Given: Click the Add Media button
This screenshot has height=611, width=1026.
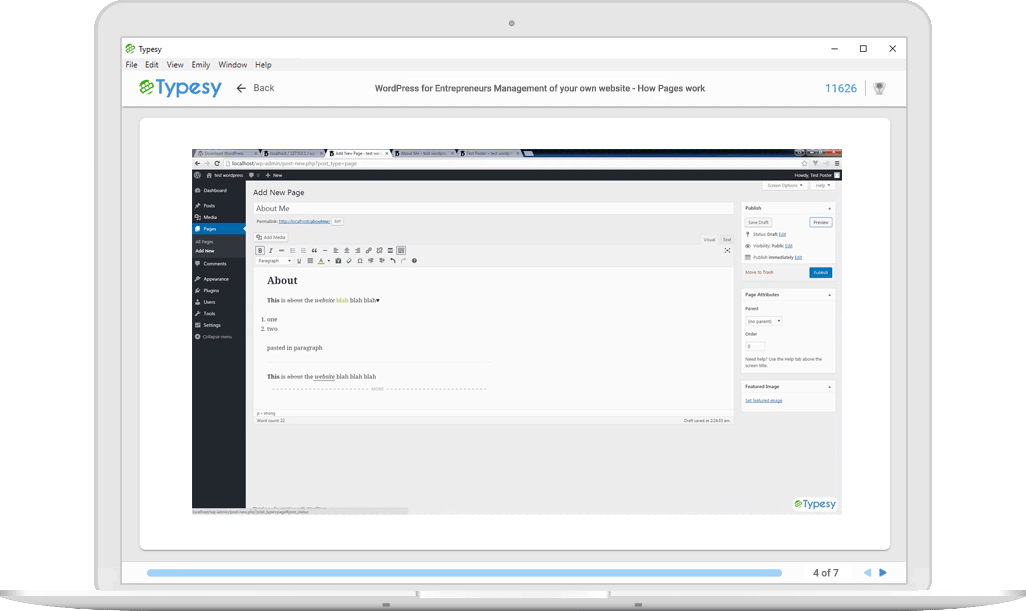Looking at the screenshot, I should 271,237.
